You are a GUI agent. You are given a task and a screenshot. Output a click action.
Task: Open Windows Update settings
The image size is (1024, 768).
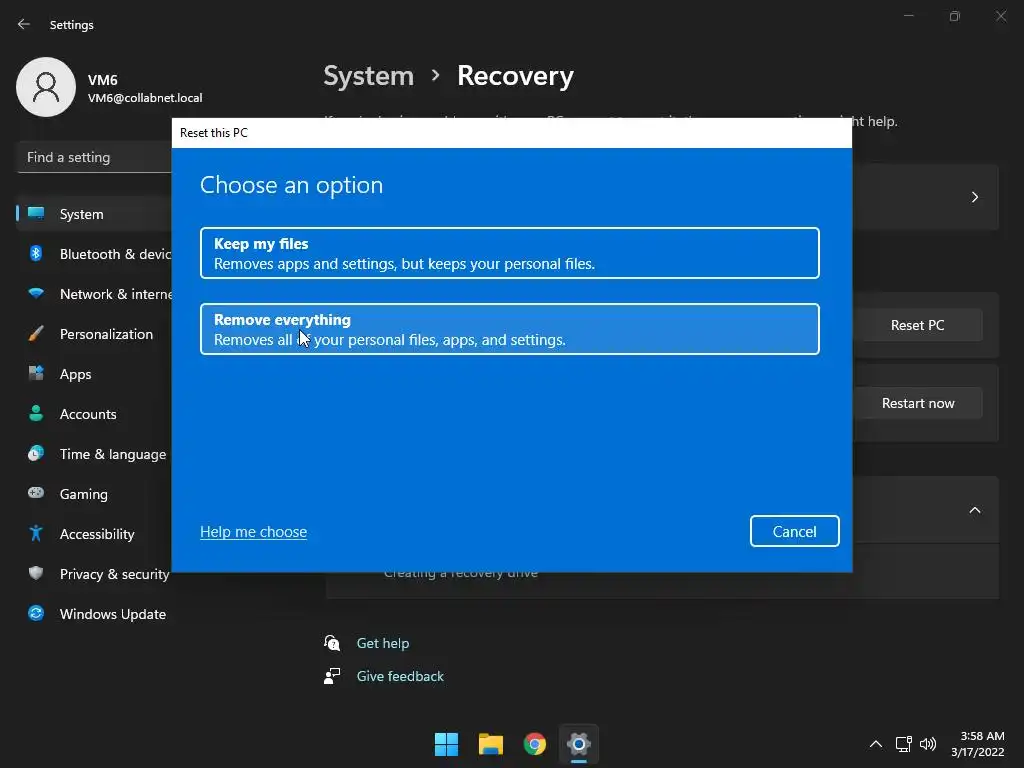pos(94,614)
